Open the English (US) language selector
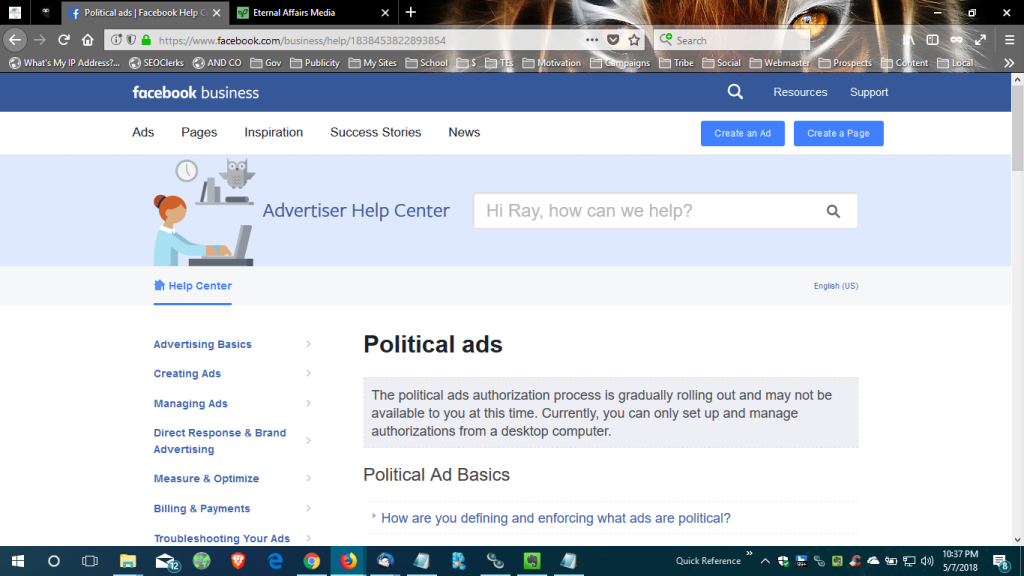The height and width of the screenshot is (576, 1024). (835, 286)
